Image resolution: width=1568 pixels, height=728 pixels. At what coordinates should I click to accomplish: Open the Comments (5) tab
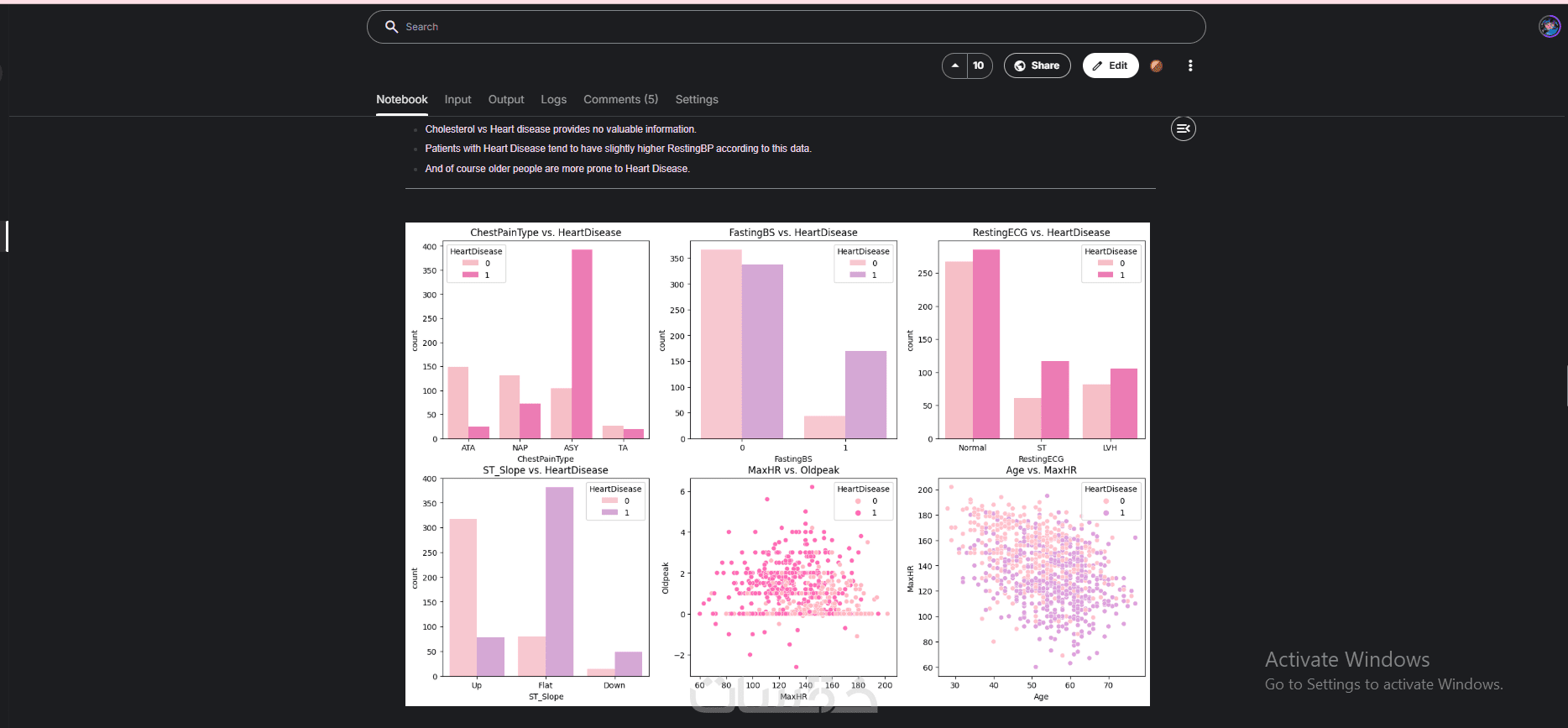[x=621, y=99]
